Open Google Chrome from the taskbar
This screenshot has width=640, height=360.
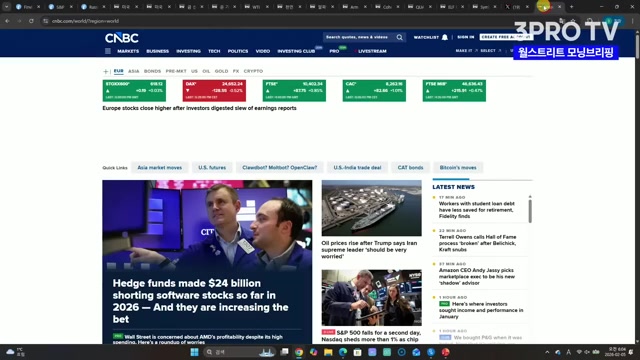click(x=299, y=352)
